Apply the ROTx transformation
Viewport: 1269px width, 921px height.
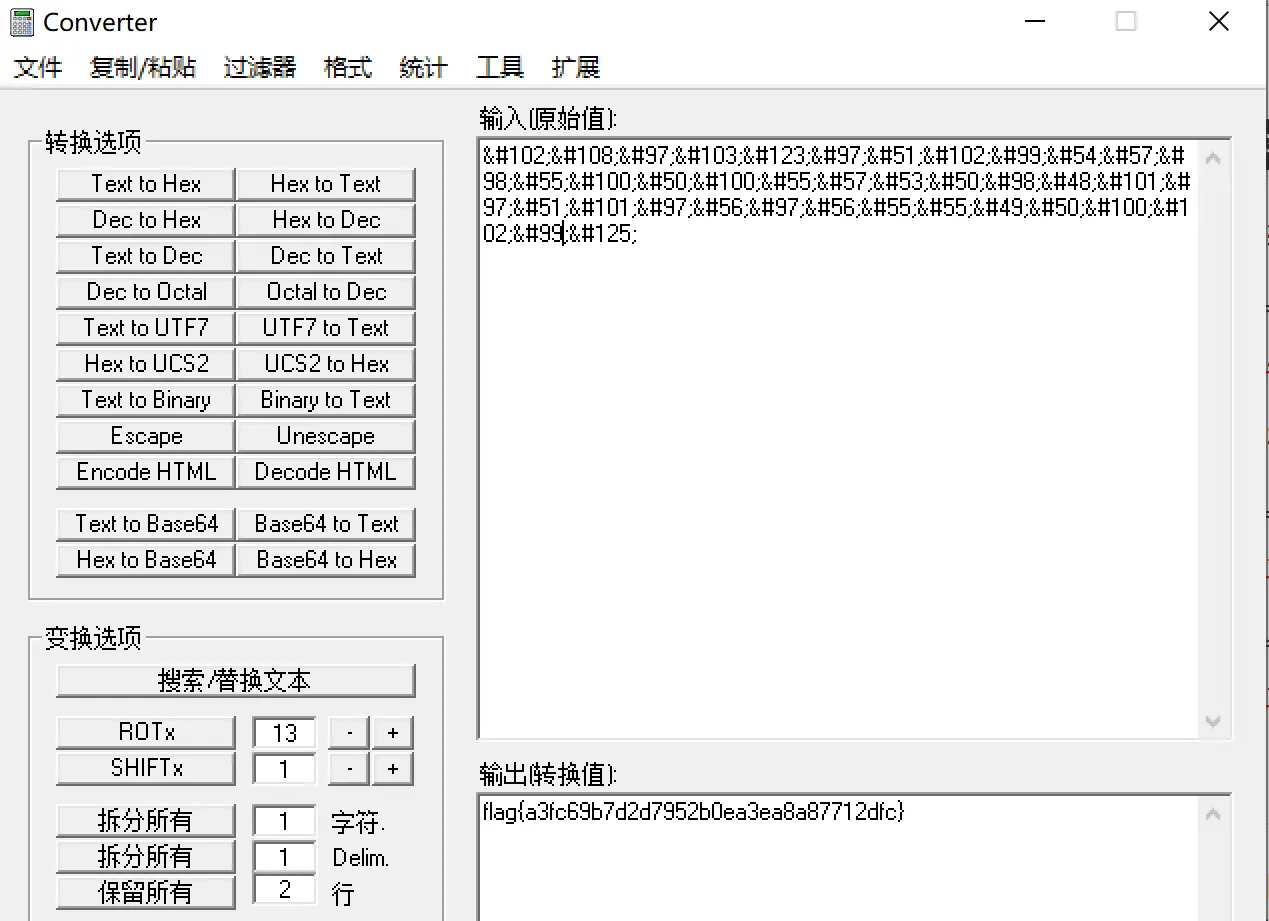coord(145,731)
